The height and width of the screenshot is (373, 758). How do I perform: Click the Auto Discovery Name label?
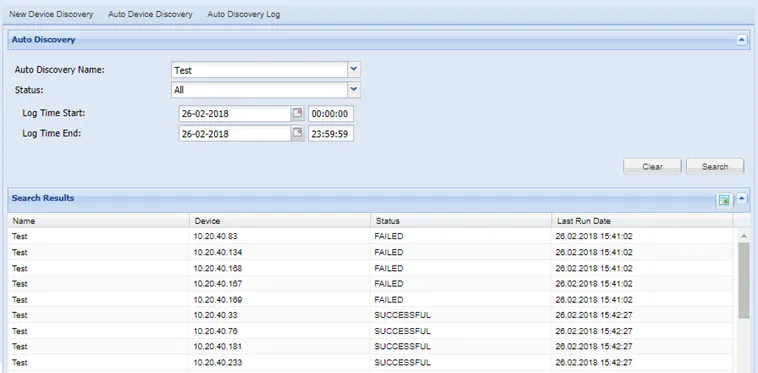point(59,70)
